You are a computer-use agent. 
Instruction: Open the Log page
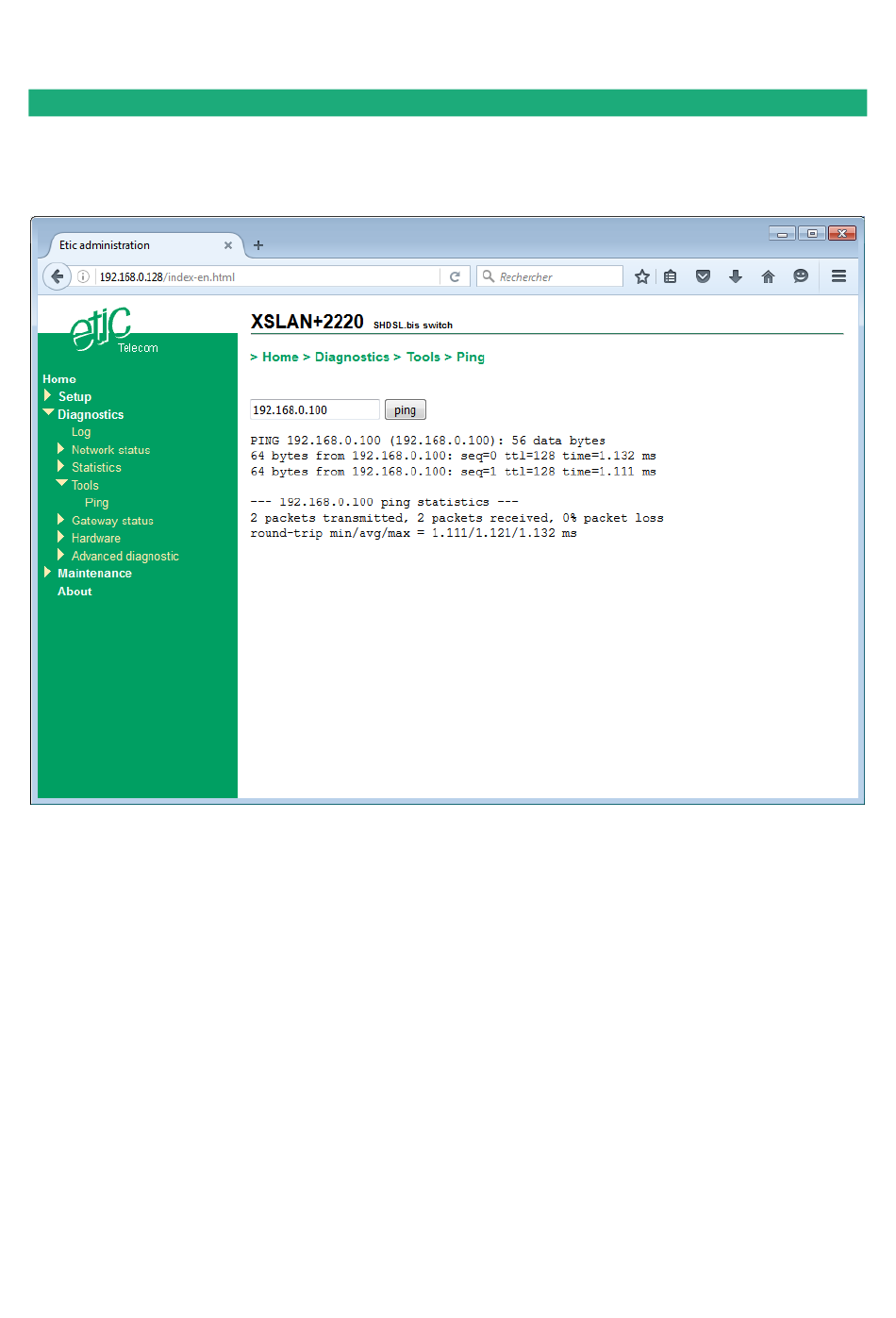tap(81, 432)
